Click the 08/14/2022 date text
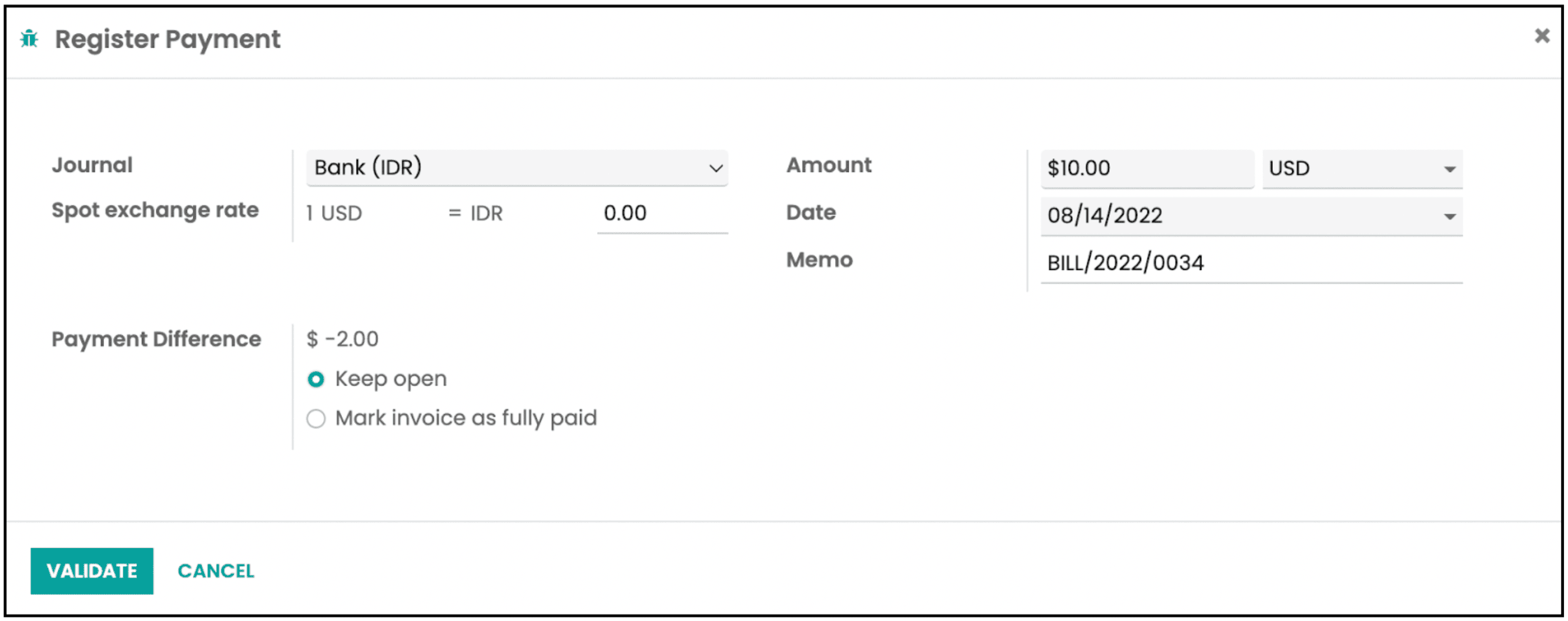Viewport: 1568px width, 621px height. point(1105,215)
